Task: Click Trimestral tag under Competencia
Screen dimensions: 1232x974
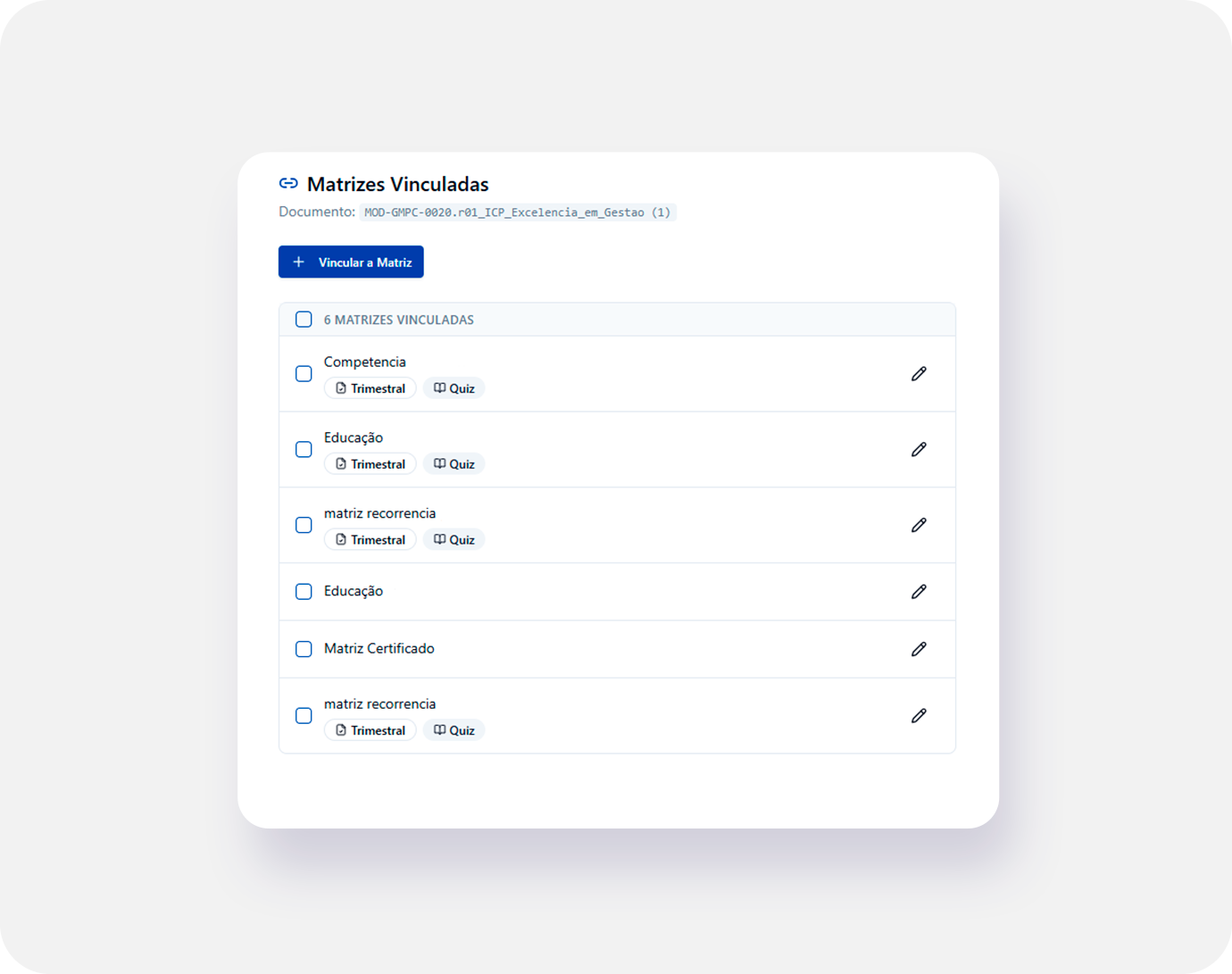Action: pos(370,388)
